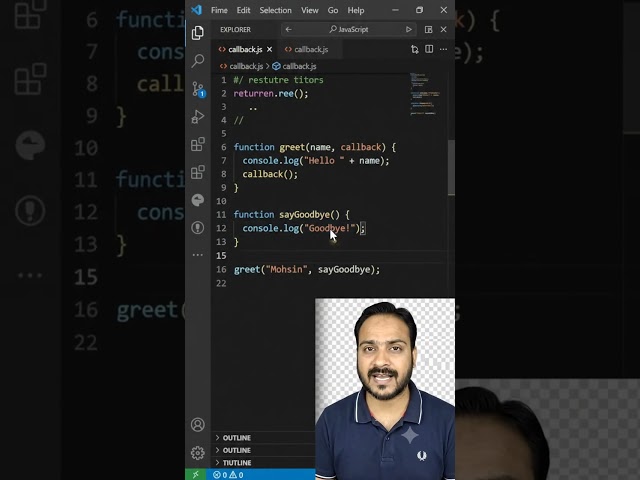Open the Manage settings gear
This screenshot has height=480, width=640.
(198, 453)
